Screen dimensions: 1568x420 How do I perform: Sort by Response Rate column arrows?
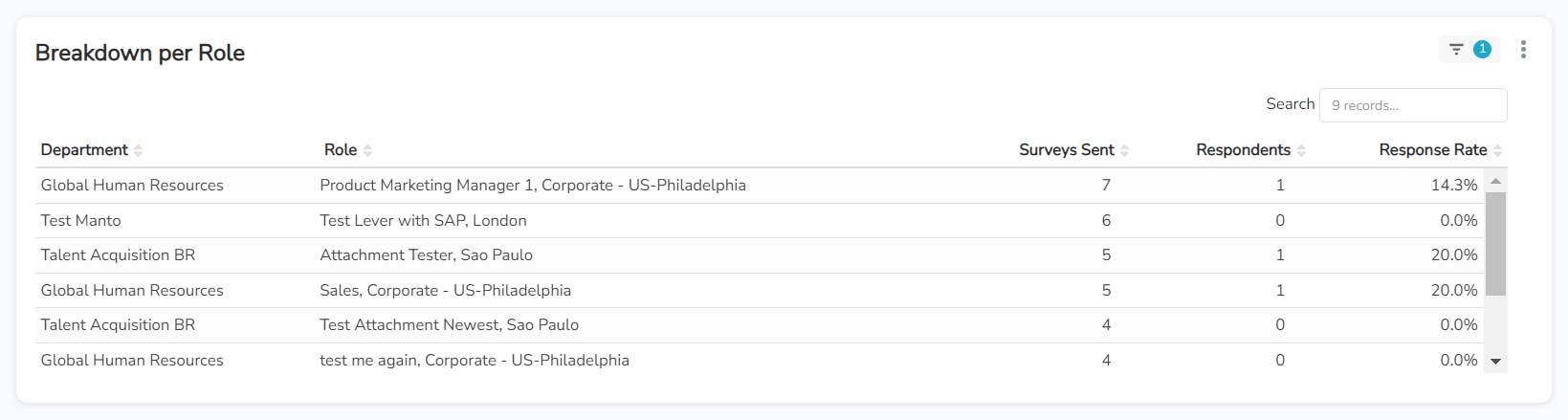1498,150
